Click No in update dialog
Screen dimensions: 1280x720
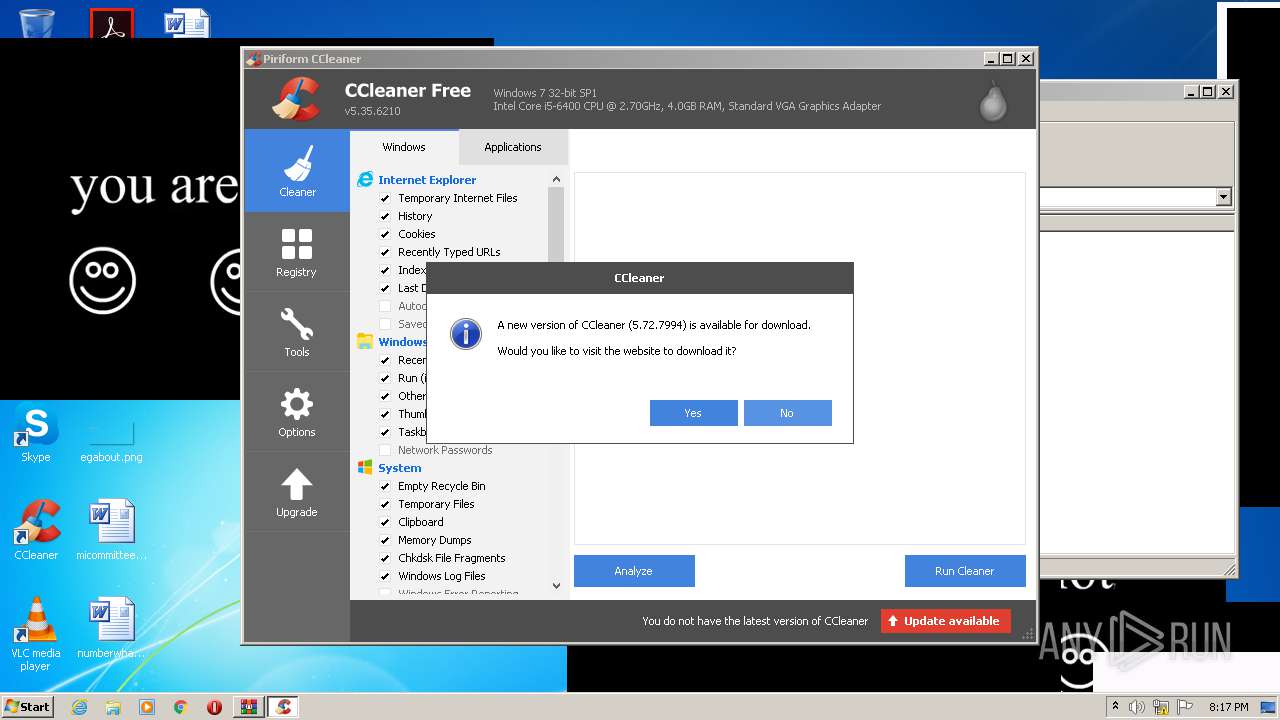point(787,413)
